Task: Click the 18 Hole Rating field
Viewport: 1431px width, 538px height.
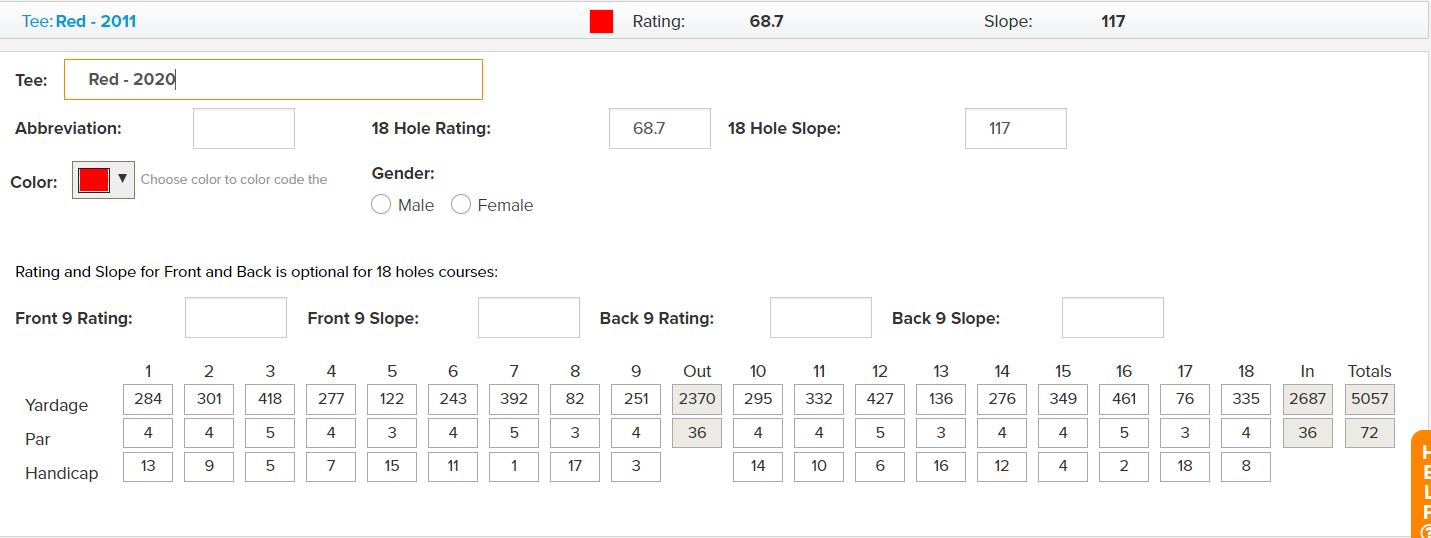Action: coord(660,128)
